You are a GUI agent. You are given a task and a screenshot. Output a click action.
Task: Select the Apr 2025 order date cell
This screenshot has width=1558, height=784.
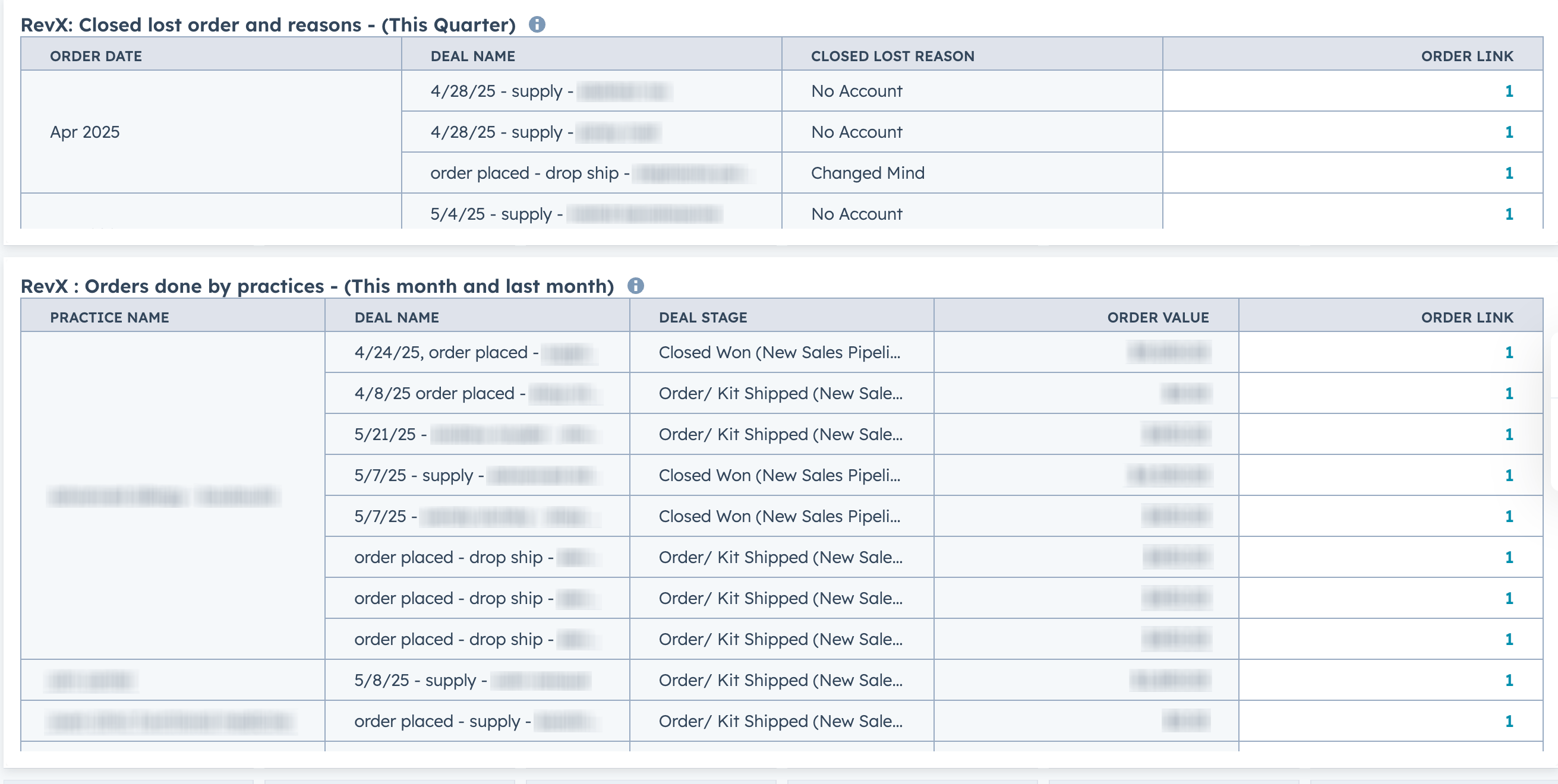click(211, 132)
